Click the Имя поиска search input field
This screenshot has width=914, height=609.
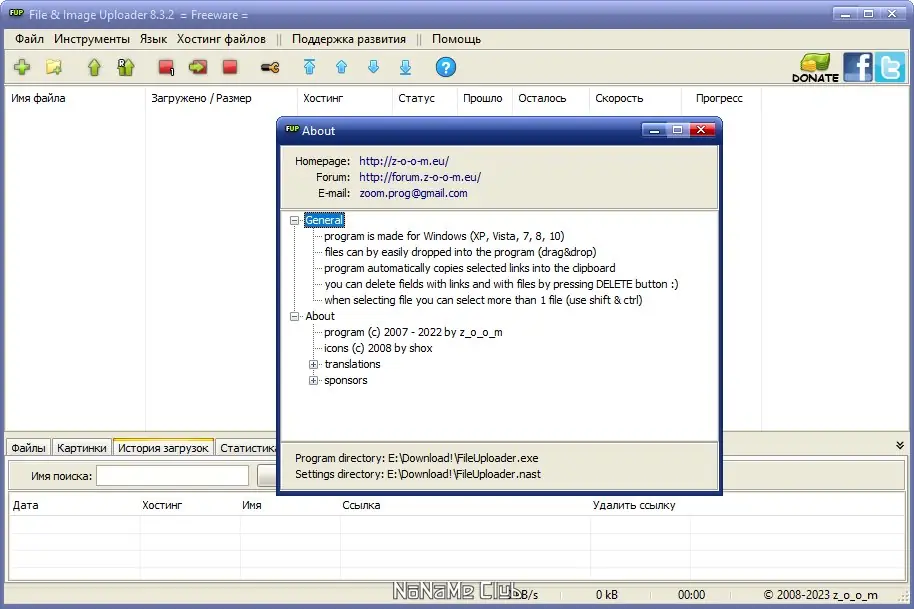click(173, 476)
